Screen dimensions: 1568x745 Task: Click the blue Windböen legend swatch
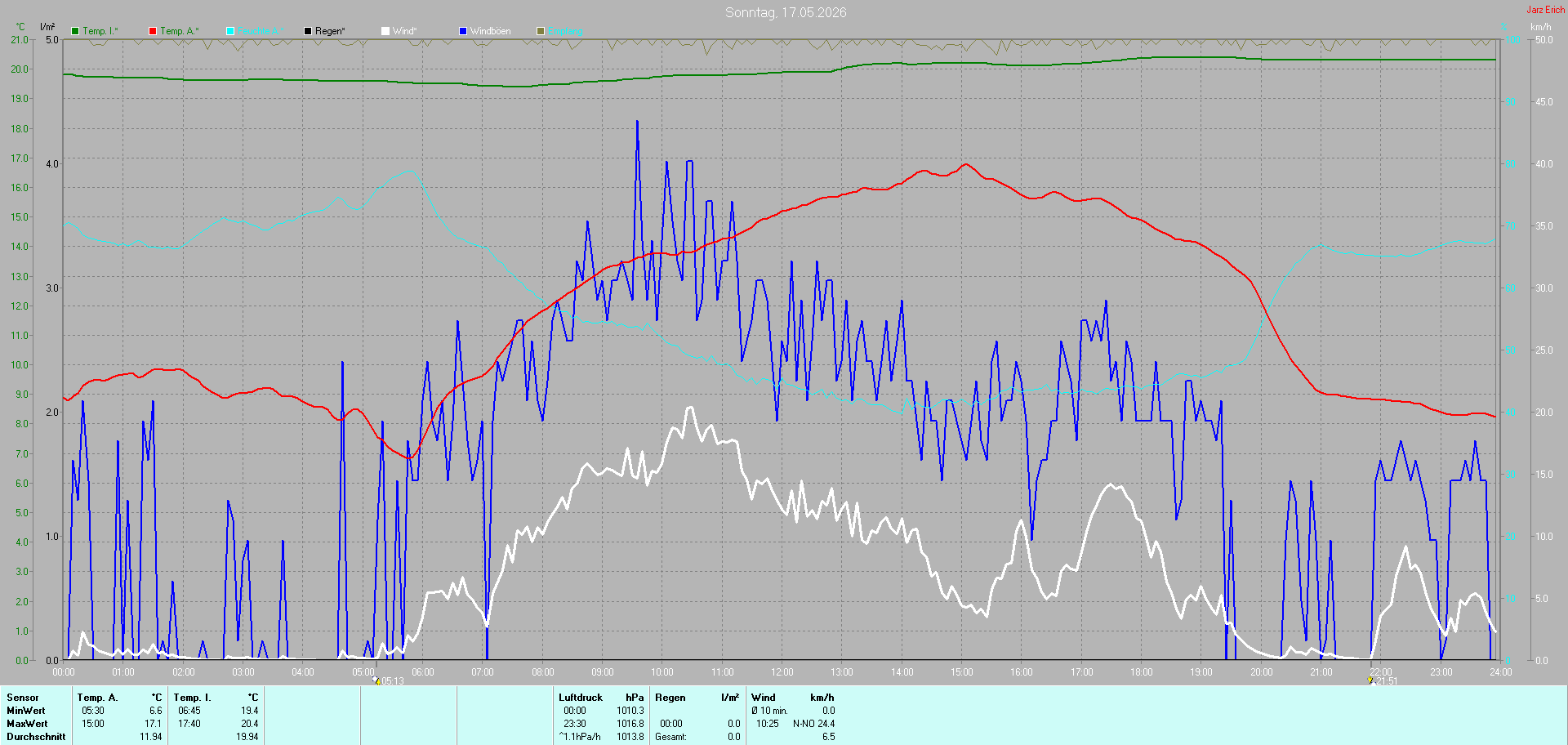[x=463, y=31]
